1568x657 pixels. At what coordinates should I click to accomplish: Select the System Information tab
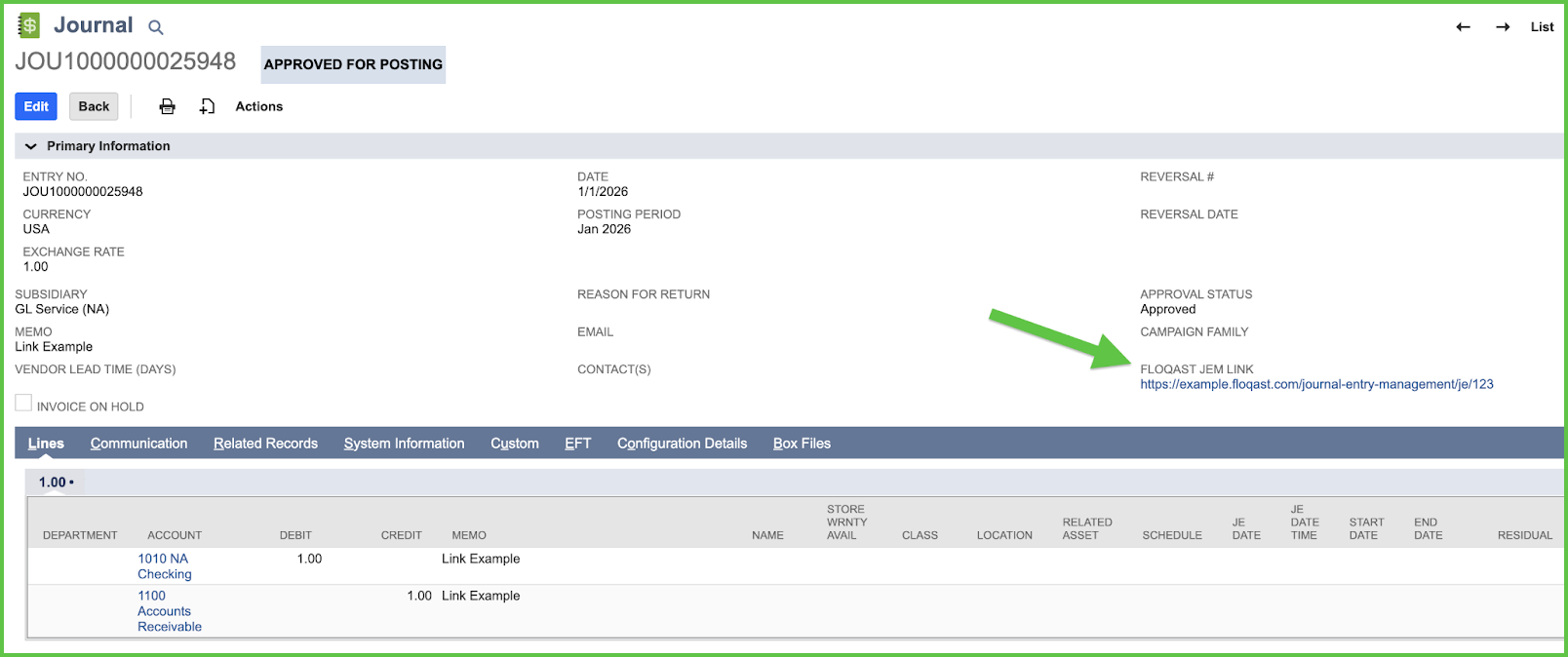[404, 444]
